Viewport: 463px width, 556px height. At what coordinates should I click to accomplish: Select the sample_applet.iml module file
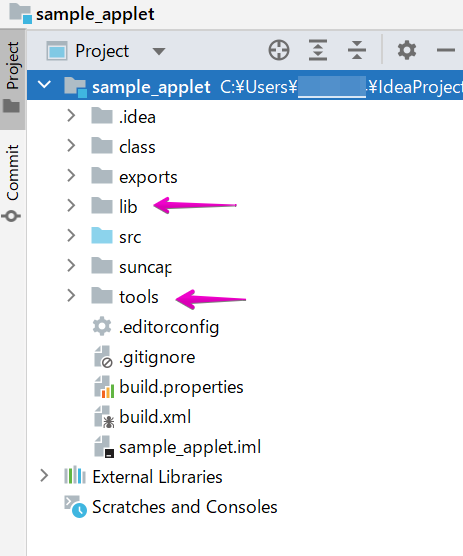coord(190,447)
